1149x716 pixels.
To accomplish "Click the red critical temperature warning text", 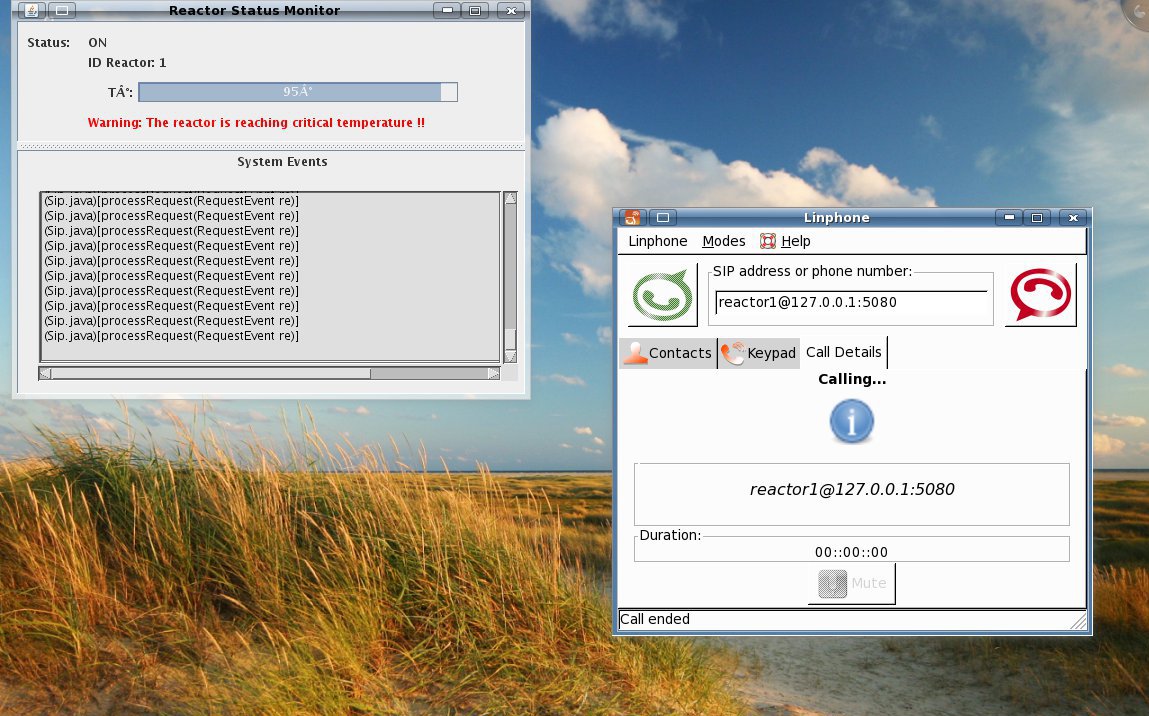I will click(x=256, y=122).
